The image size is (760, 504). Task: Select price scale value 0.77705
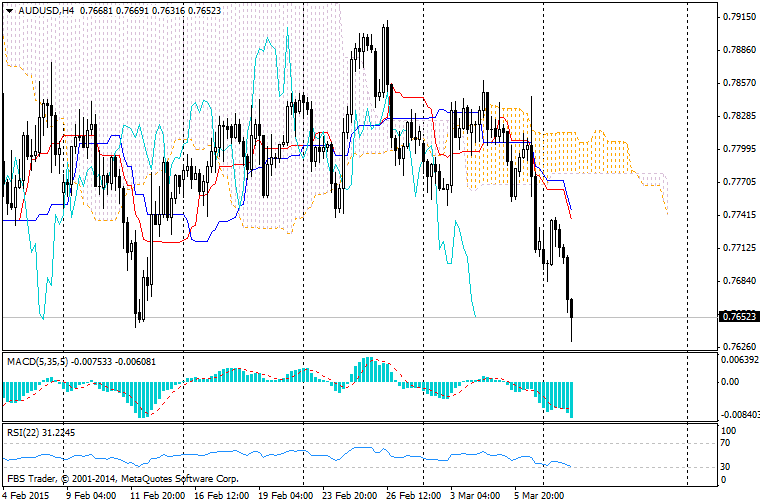[x=739, y=181]
